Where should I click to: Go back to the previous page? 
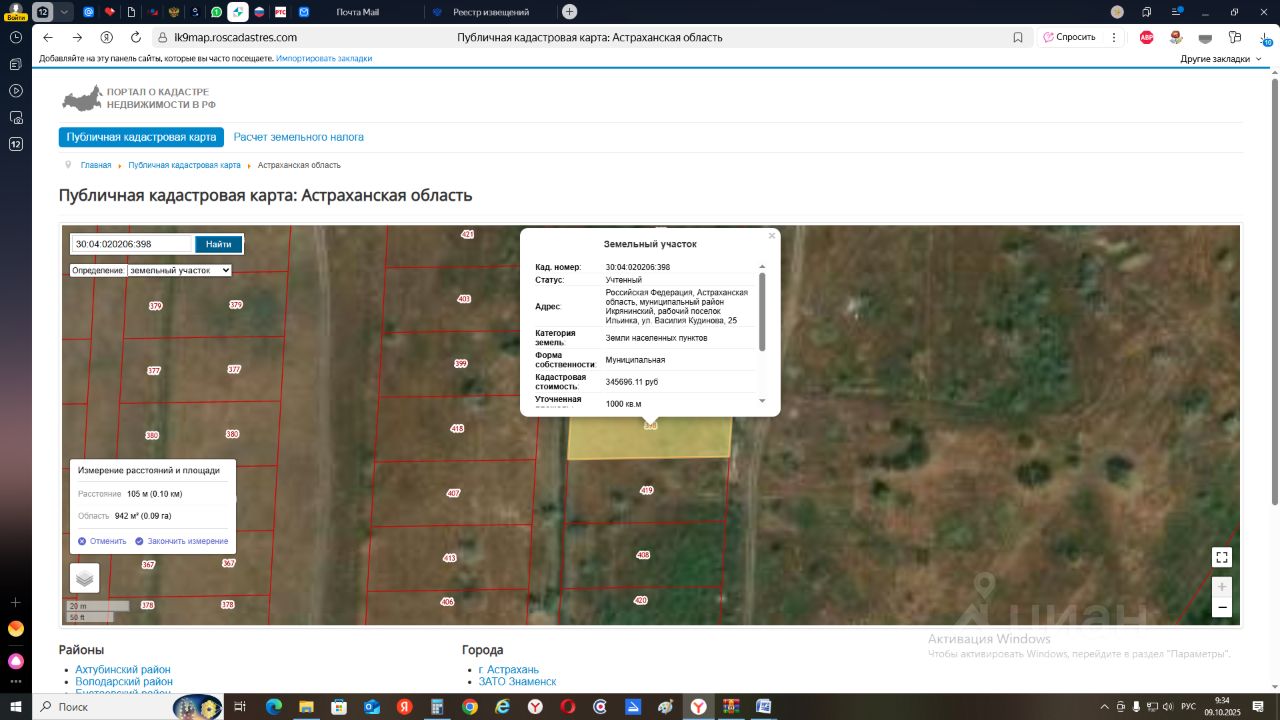click(x=47, y=37)
